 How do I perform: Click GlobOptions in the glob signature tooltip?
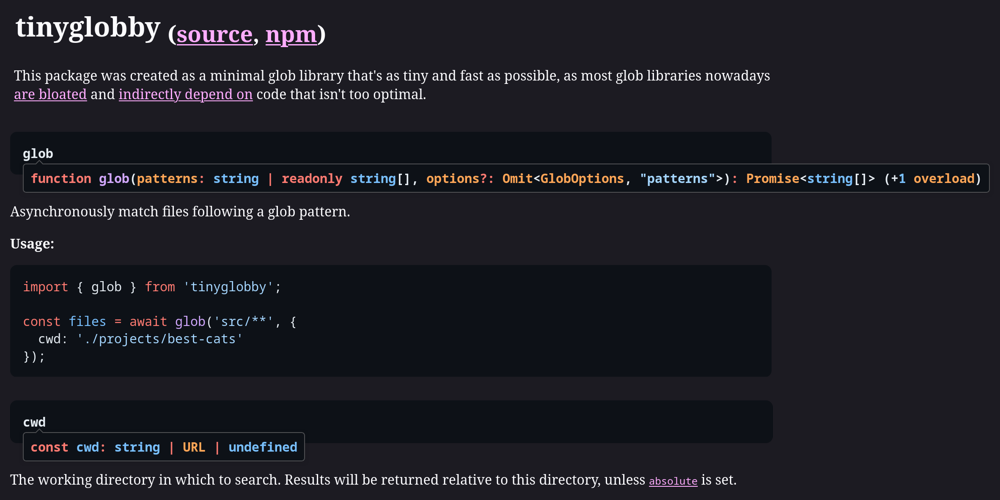pos(582,179)
